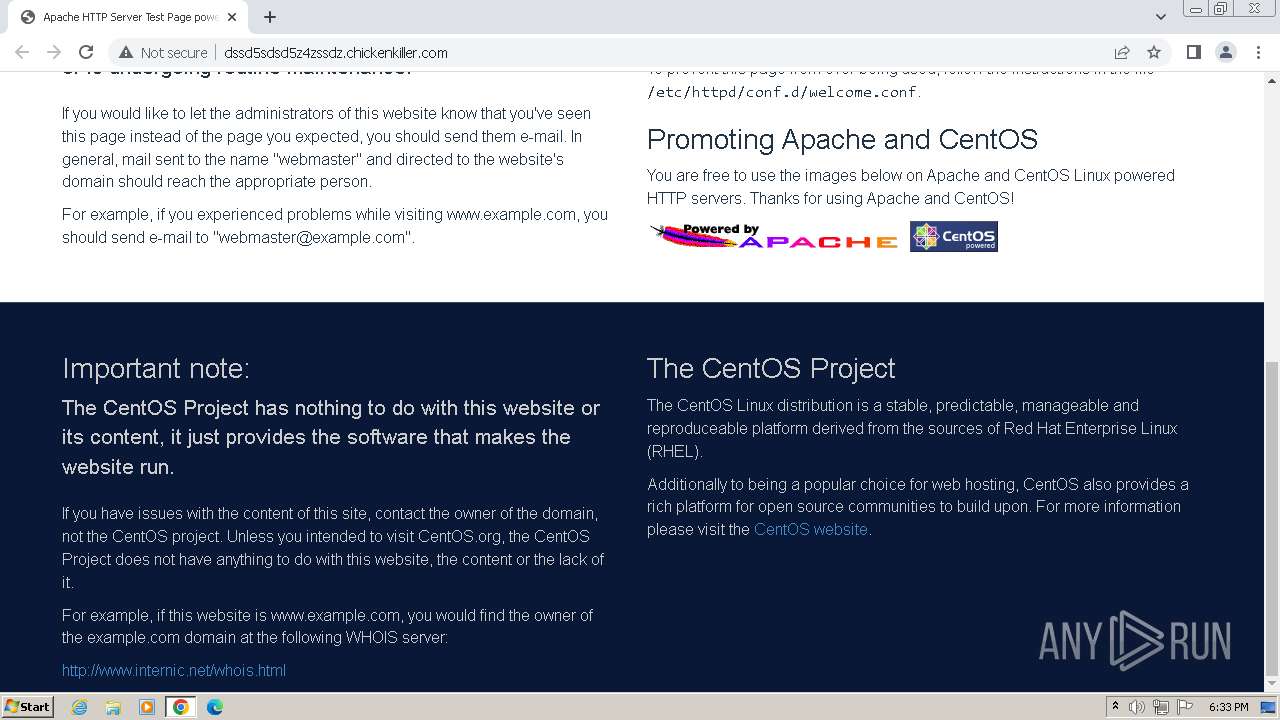1280x720 pixels.
Task: Open a new browser tab
Action: (x=270, y=17)
